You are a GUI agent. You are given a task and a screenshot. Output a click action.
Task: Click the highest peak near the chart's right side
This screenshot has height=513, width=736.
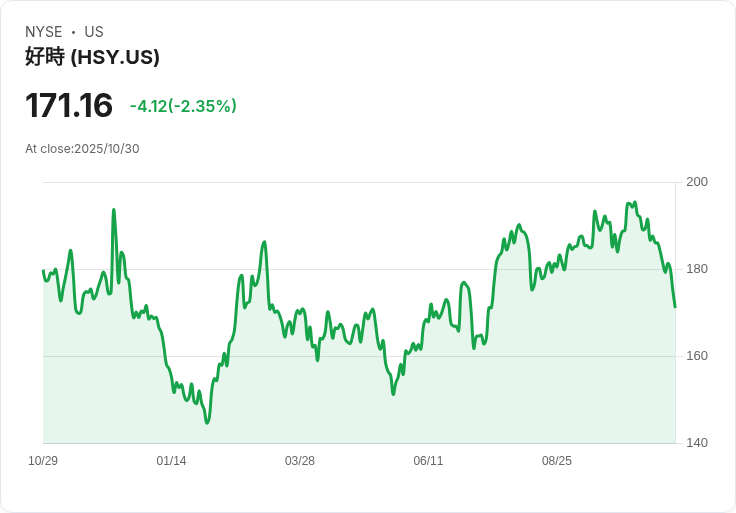pyautogui.click(x=634, y=202)
